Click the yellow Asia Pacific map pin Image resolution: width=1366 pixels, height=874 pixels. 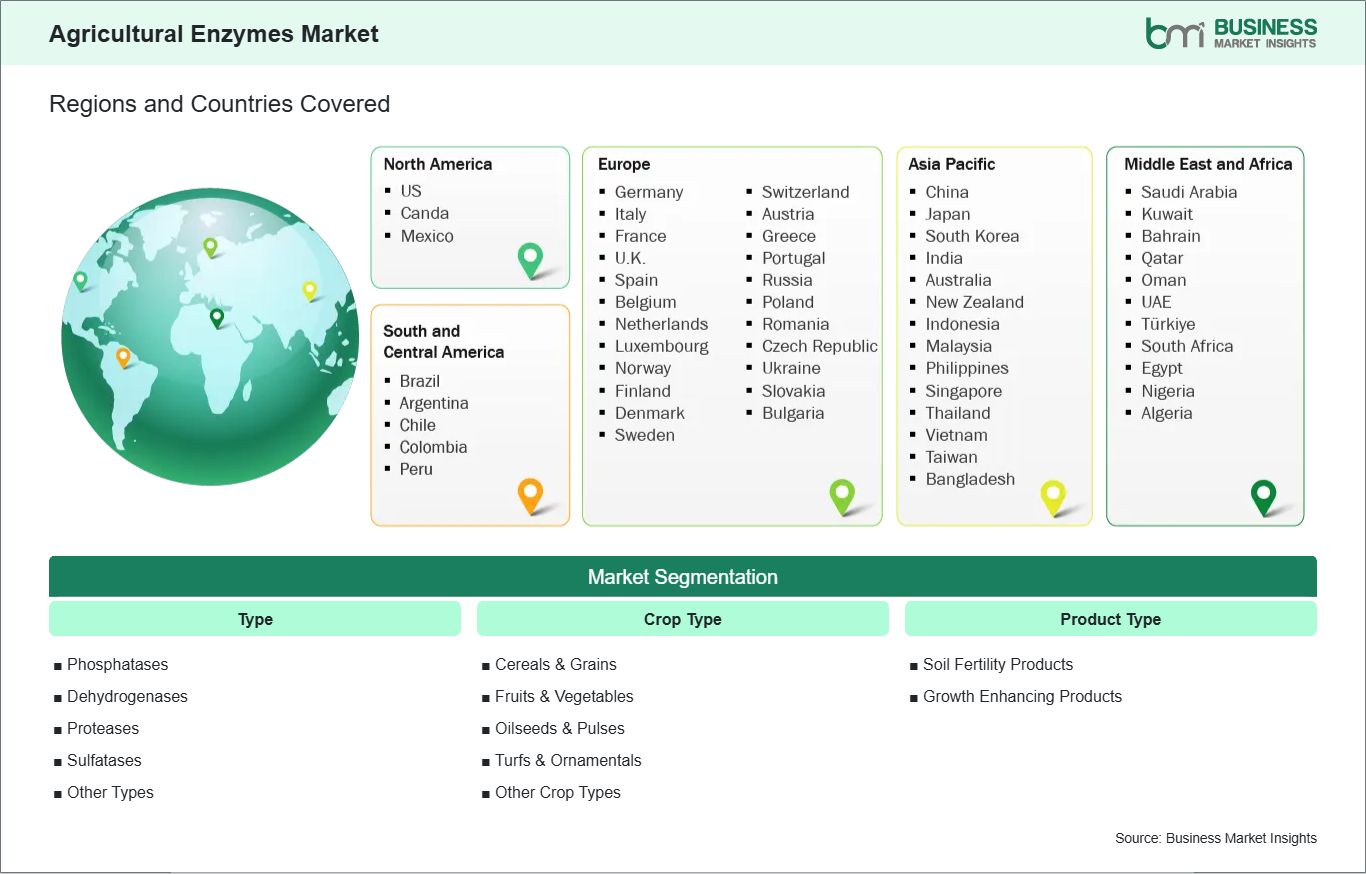point(1053,495)
